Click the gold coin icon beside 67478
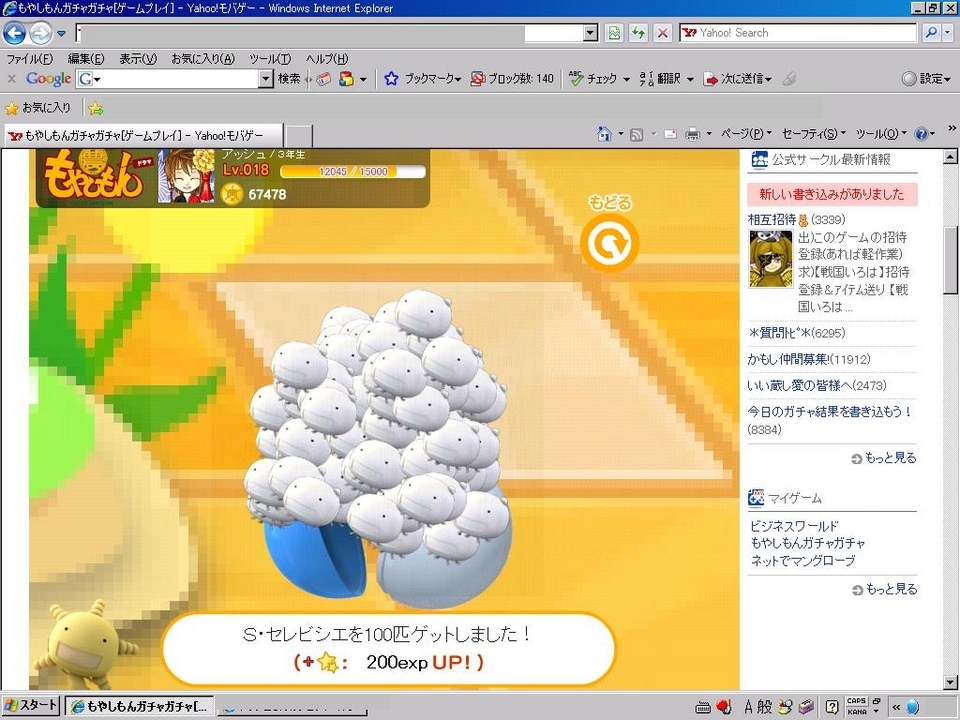960x720 pixels. (232, 194)
